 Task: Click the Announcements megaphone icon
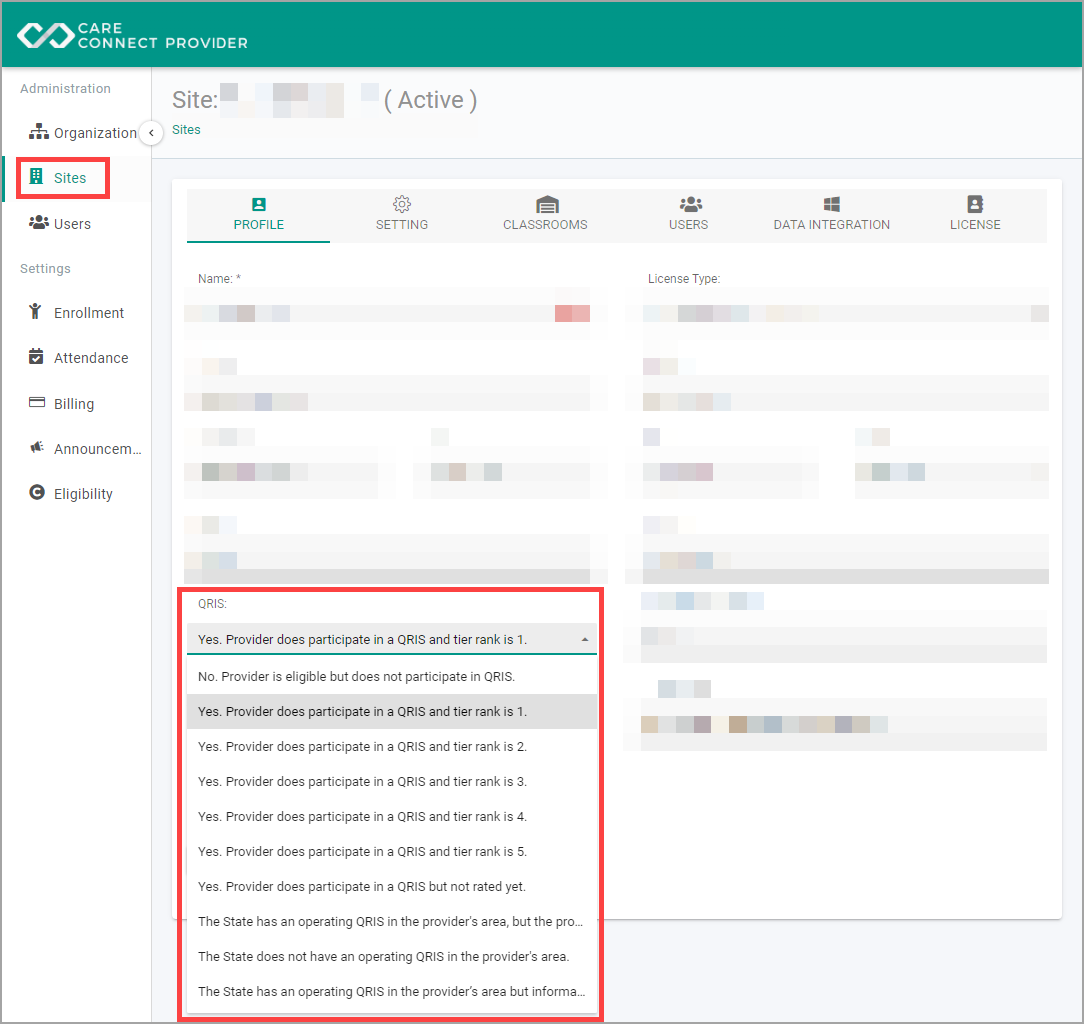coord(37,447)
